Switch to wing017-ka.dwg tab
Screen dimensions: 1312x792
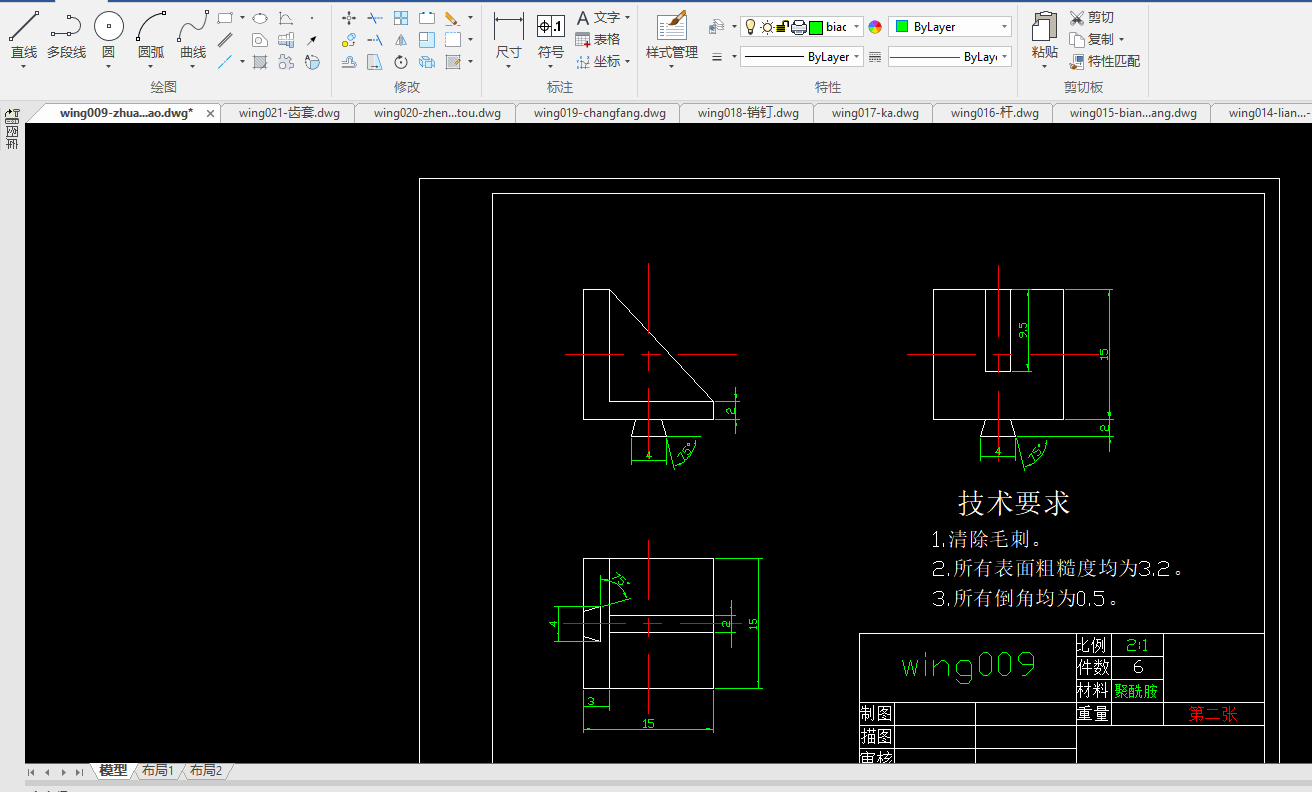pyautogui.click(x=875, y=113)
